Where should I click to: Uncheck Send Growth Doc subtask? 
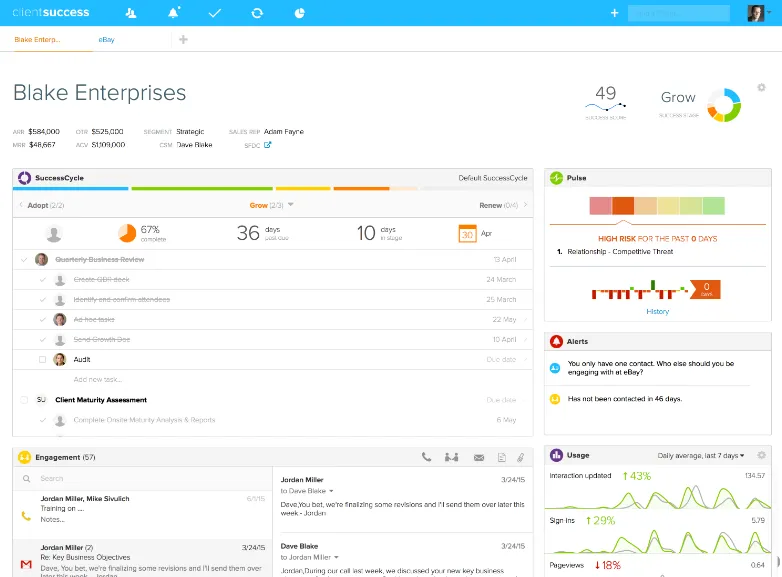[x=42, y=339]
